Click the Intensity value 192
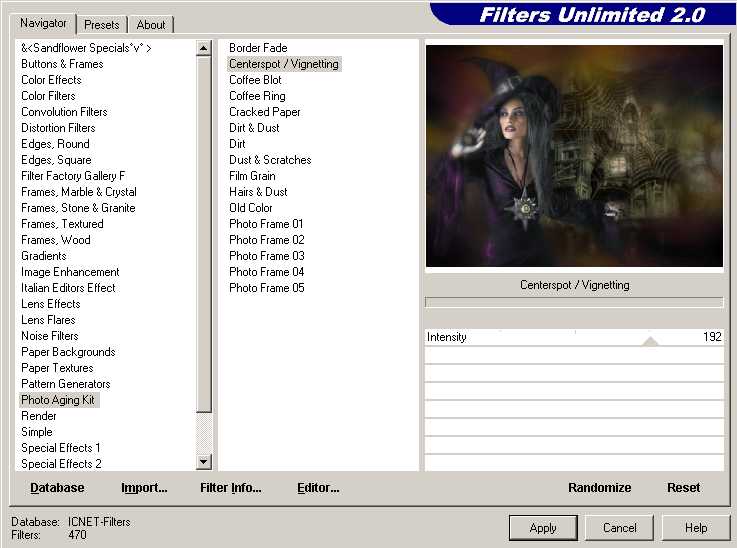Screen dimensions: 737x548 (x=712, y=337)
